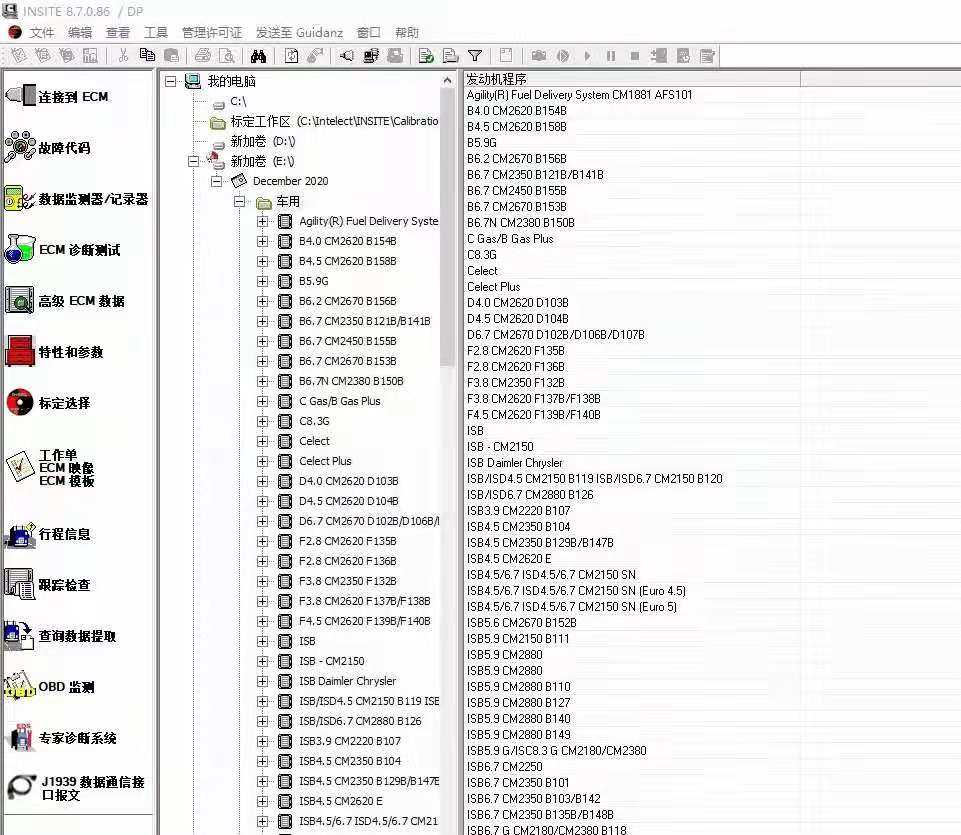Open Fault Codes (故障代码) panel
The width and height of the screenshot is (961, 835).
click(x=48, y=147)
